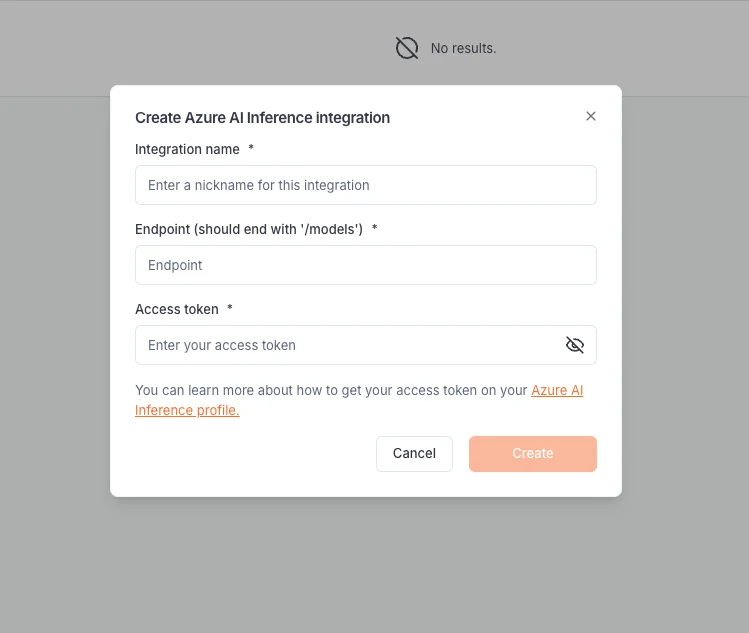Click the 'Inference profile.' underlined link text

pos(187,410)
